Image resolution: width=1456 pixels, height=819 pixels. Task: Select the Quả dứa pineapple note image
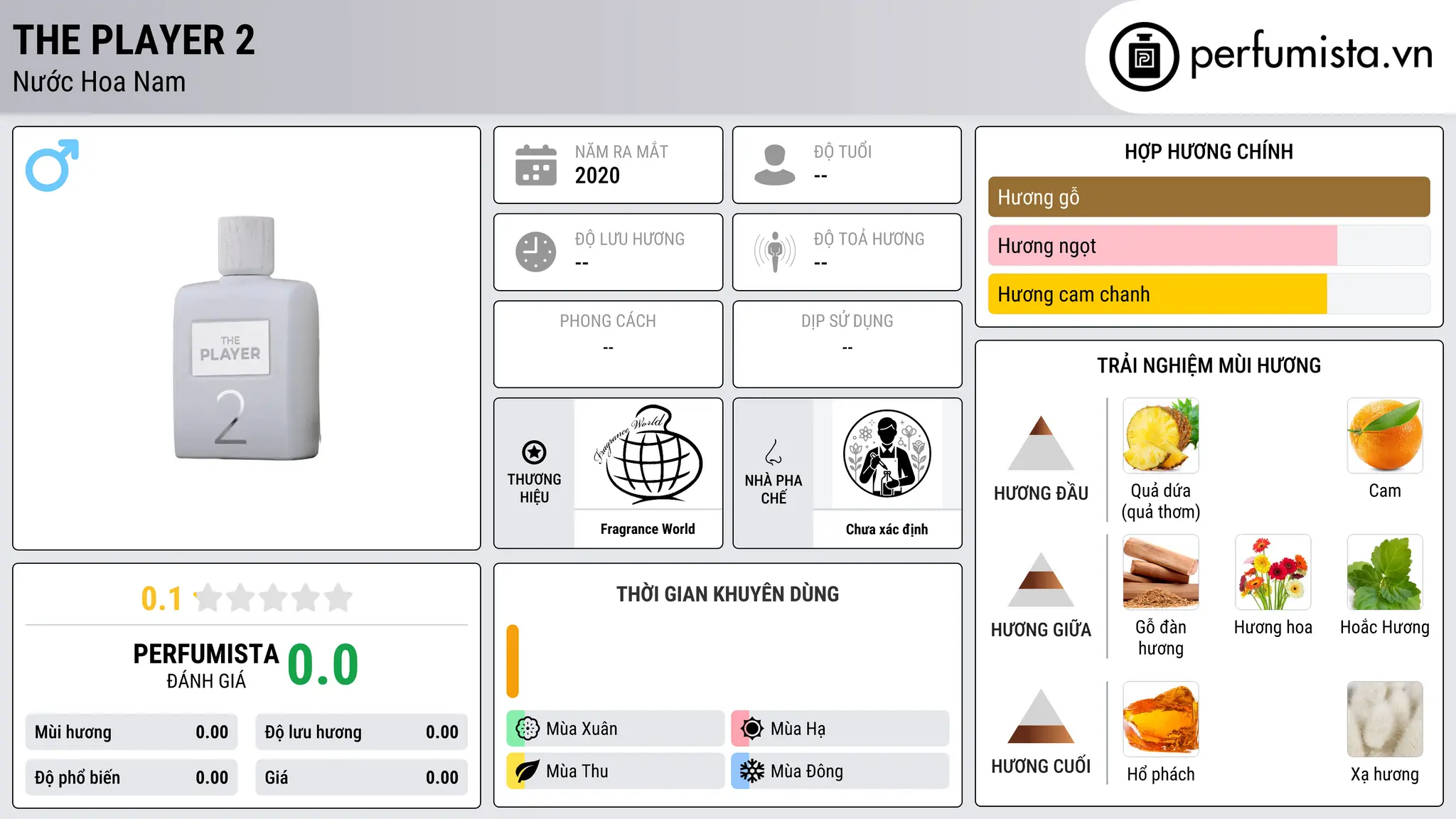(1161, 436)
